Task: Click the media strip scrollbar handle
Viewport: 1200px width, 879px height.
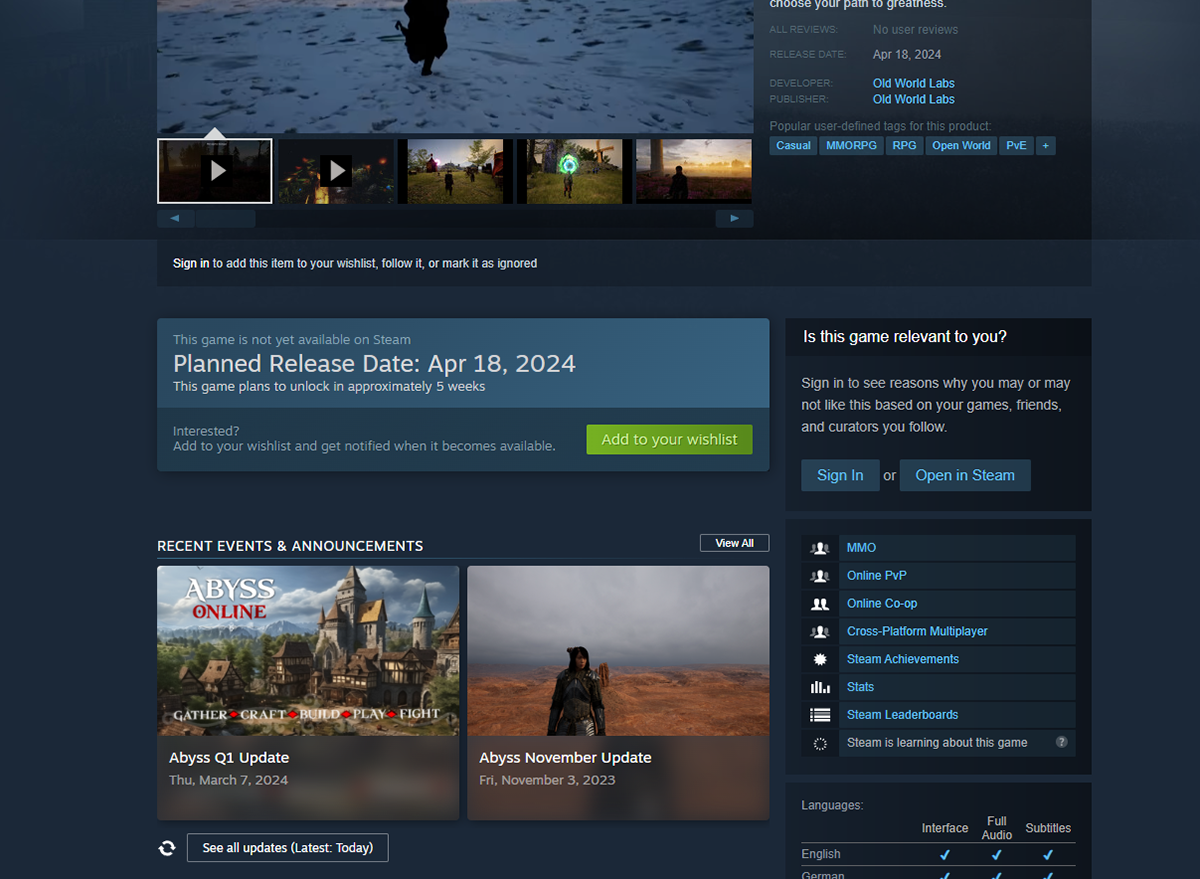Action: pos(225,218)
